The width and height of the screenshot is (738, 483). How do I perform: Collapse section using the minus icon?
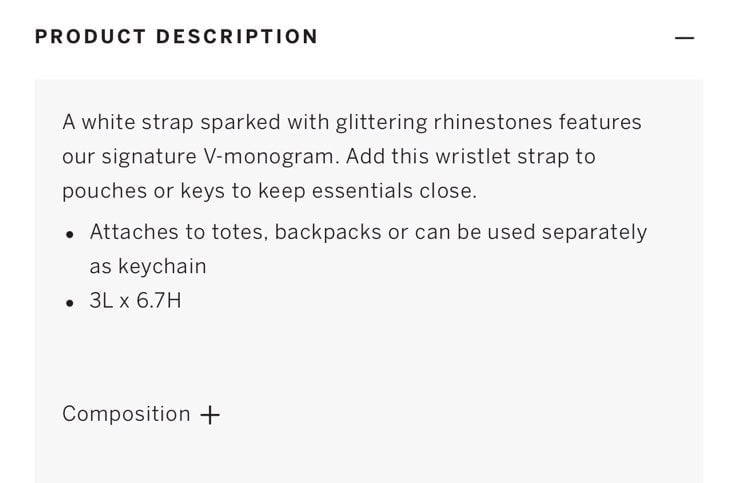(684, 38)
